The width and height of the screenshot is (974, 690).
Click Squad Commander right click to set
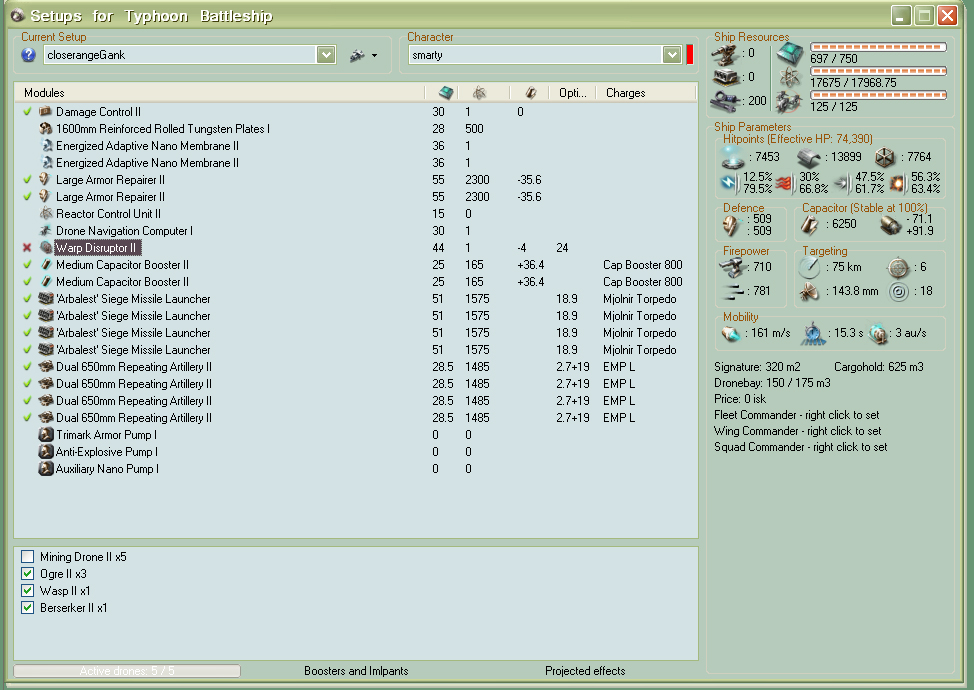(800, 447)
